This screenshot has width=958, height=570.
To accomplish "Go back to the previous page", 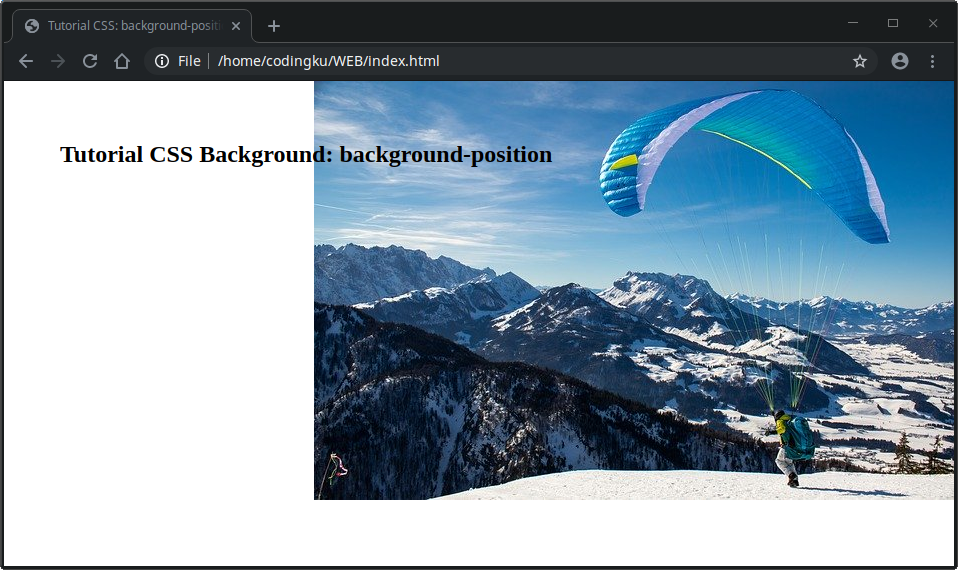I will (26, 61).
